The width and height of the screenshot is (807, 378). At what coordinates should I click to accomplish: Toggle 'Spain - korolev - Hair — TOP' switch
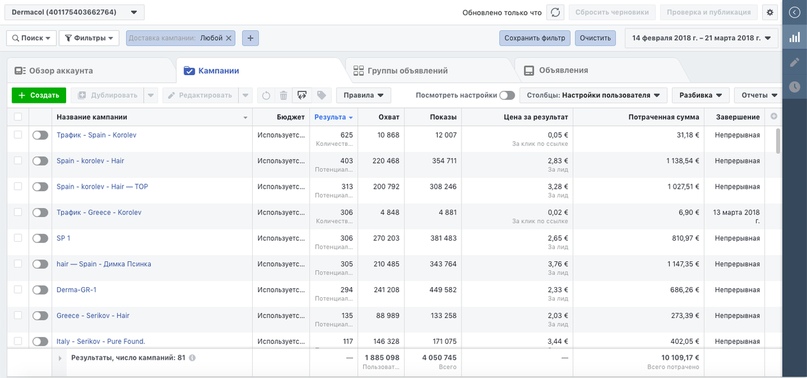[40, 186]
